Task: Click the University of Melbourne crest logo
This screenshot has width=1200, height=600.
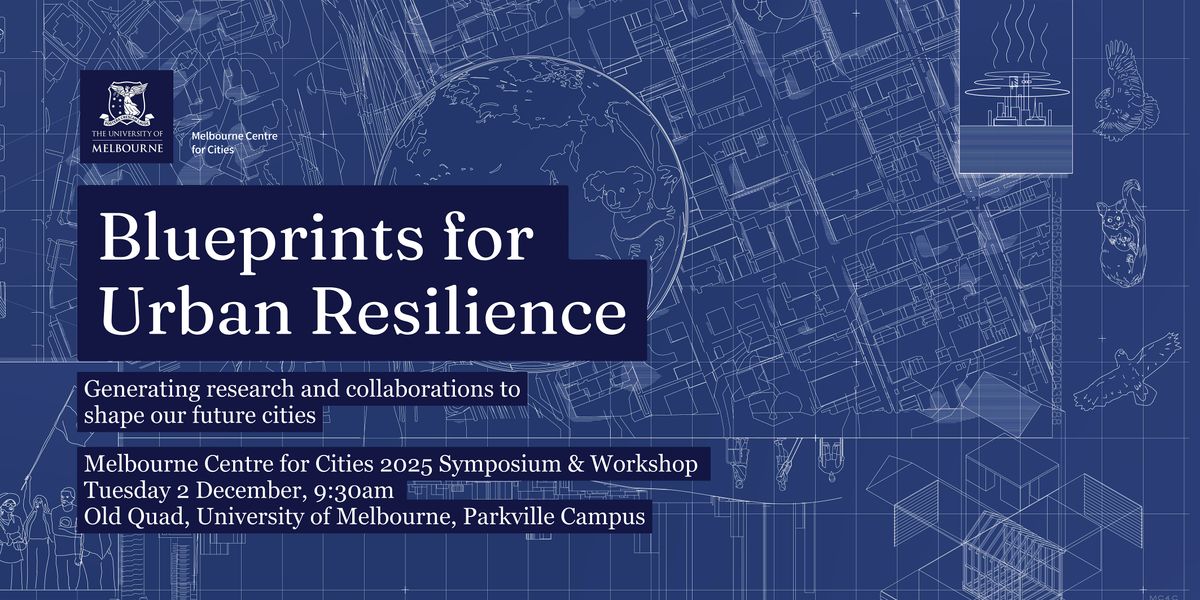Action: 126,113
